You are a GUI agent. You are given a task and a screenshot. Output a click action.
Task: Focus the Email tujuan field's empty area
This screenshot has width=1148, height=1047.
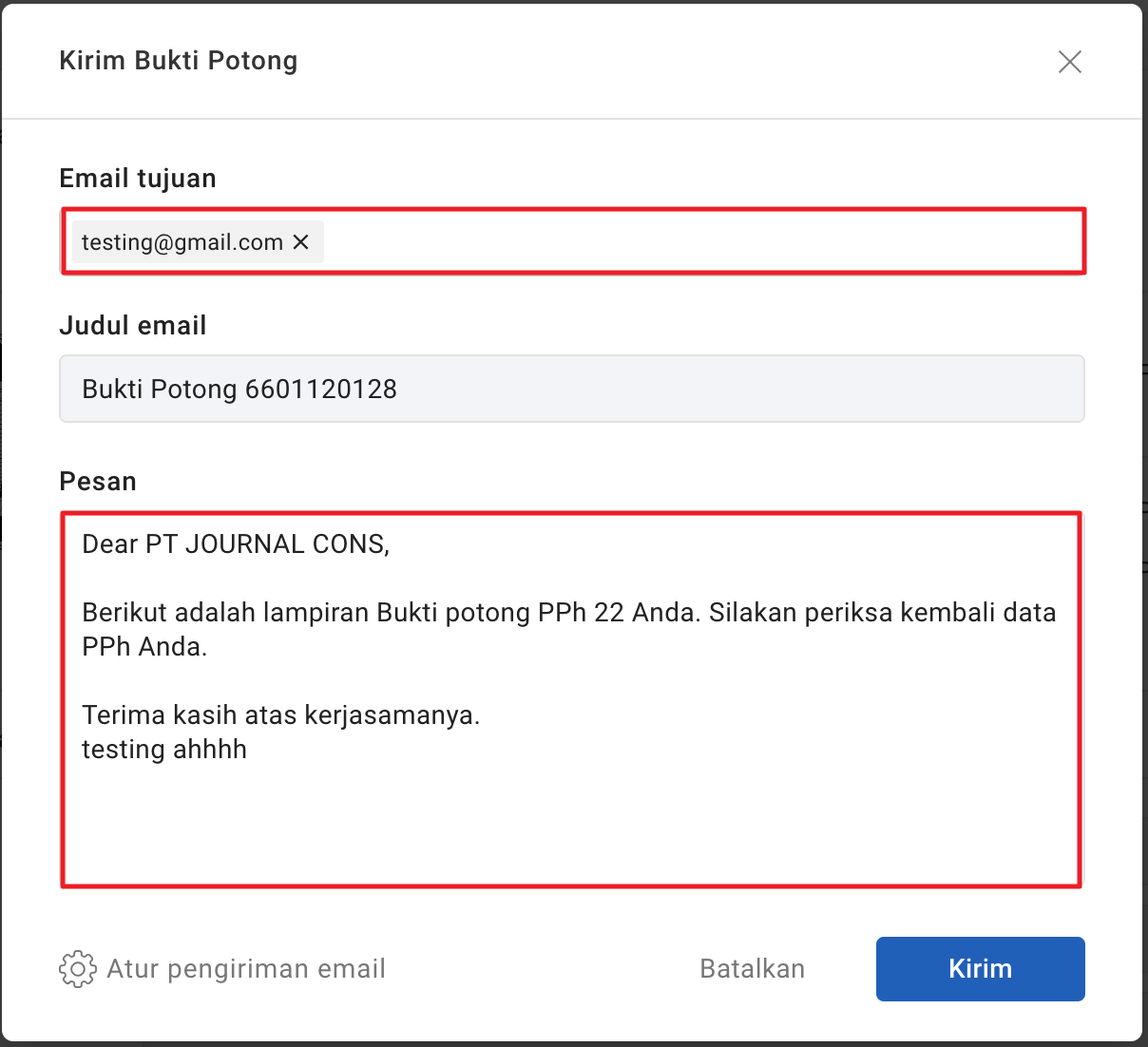click(x=703, y=242)
